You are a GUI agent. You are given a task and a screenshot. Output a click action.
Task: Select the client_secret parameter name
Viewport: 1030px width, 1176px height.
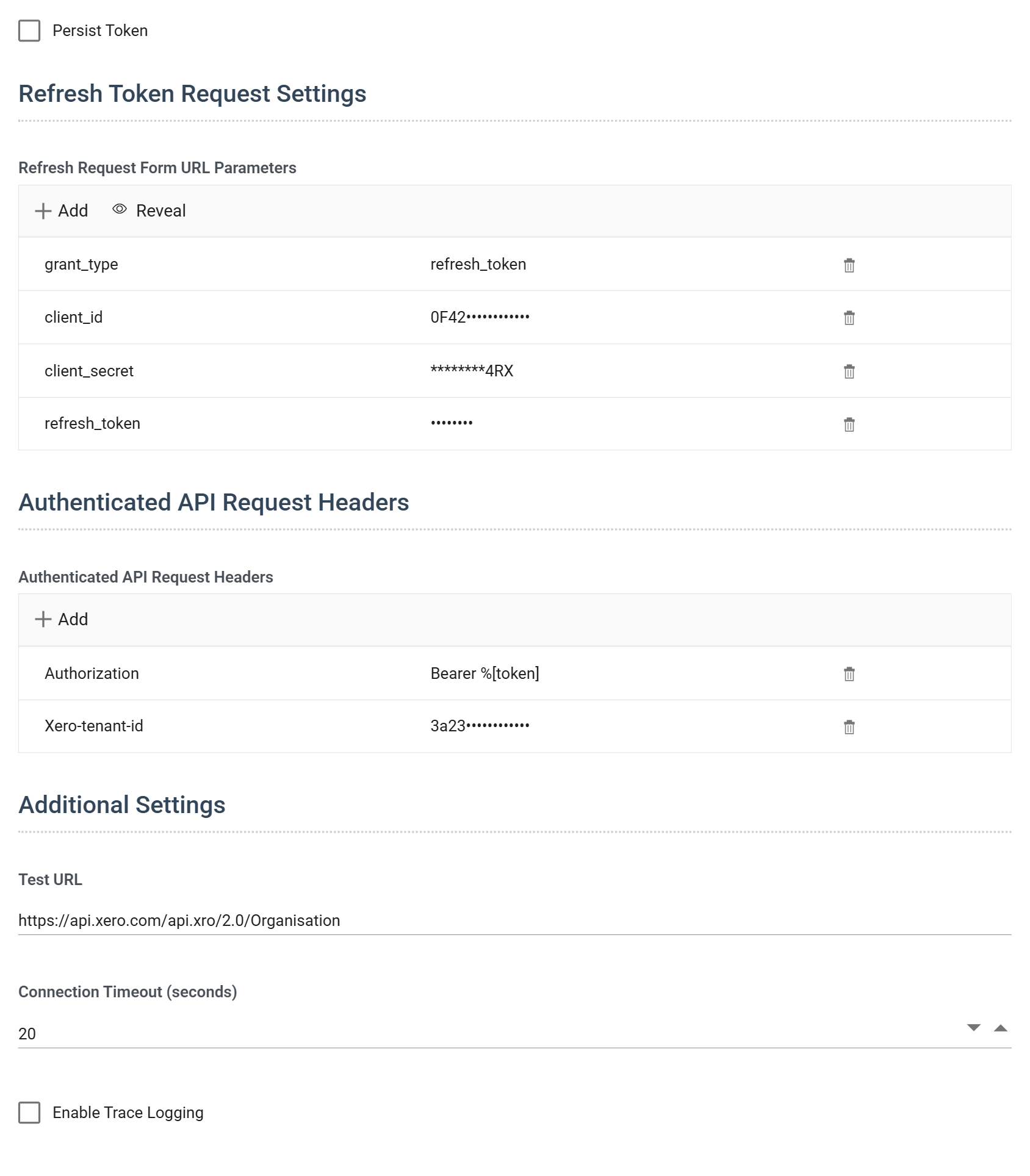point(89,371)
